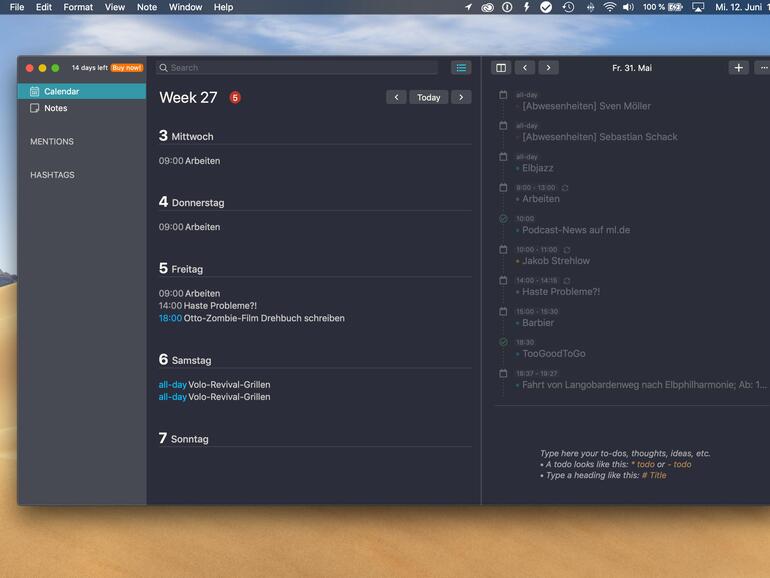The width and height of the screenshot is (770, 578).
Task: Open 09:00 Arbeiten event on Mittwoch
Action: (x=190, y=161)
